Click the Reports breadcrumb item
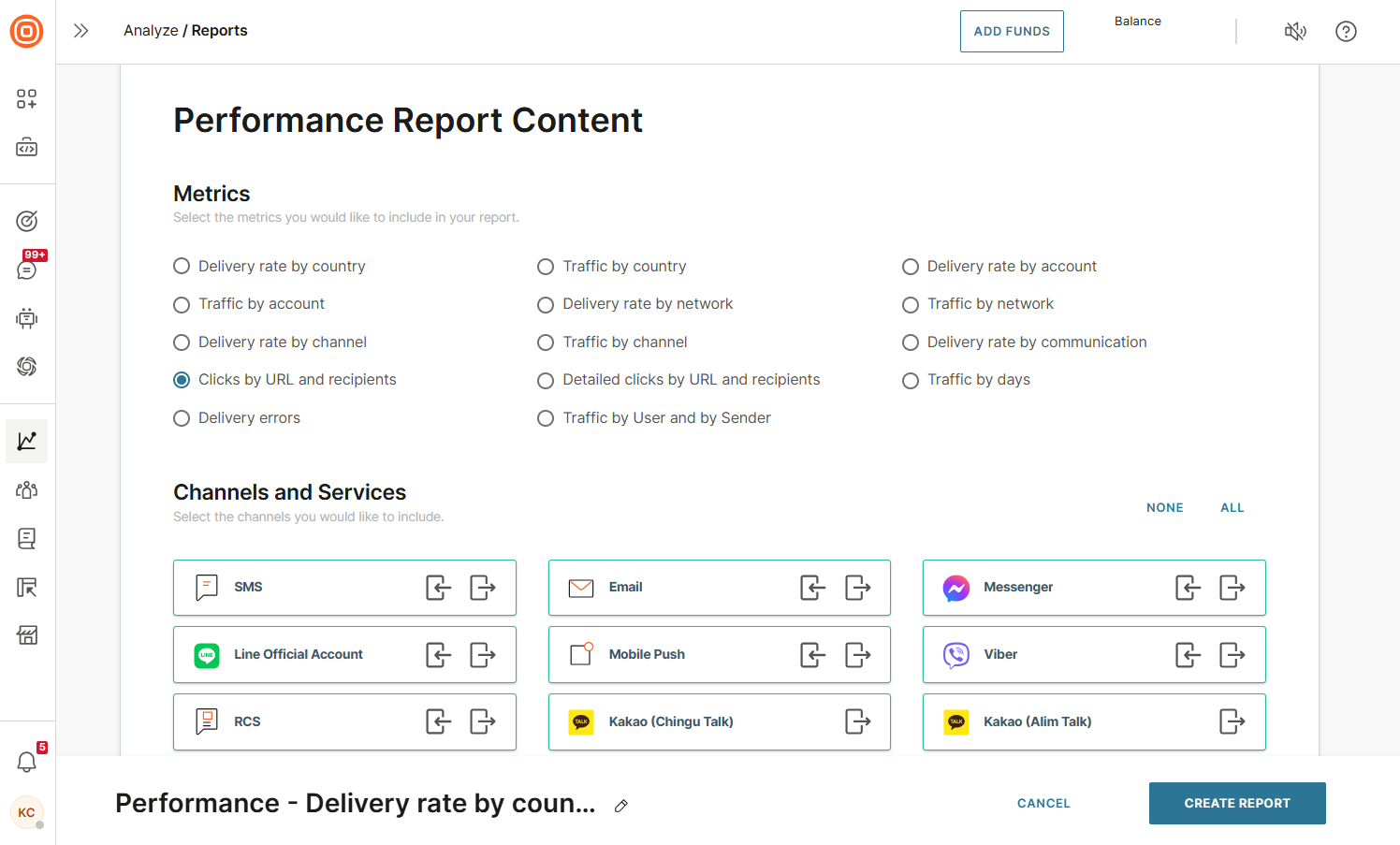The image size is (1400, 845). (x=220, y=31)
